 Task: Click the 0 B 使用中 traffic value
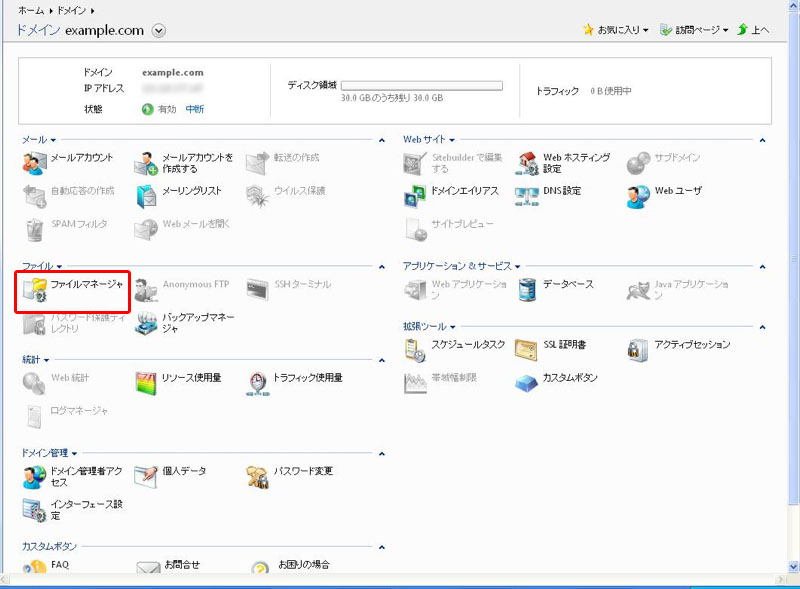click(x=610, y=91)
